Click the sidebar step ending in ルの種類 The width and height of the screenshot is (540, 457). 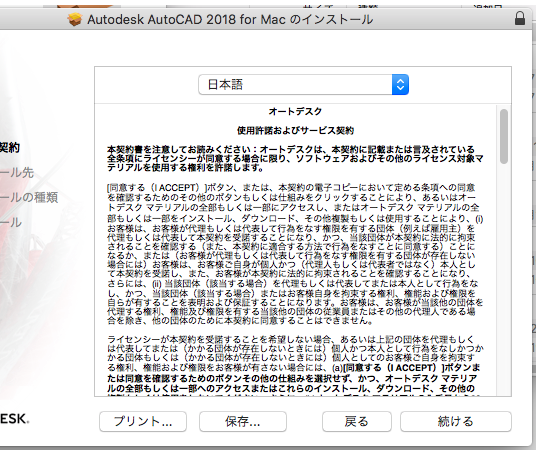(29, 197)
